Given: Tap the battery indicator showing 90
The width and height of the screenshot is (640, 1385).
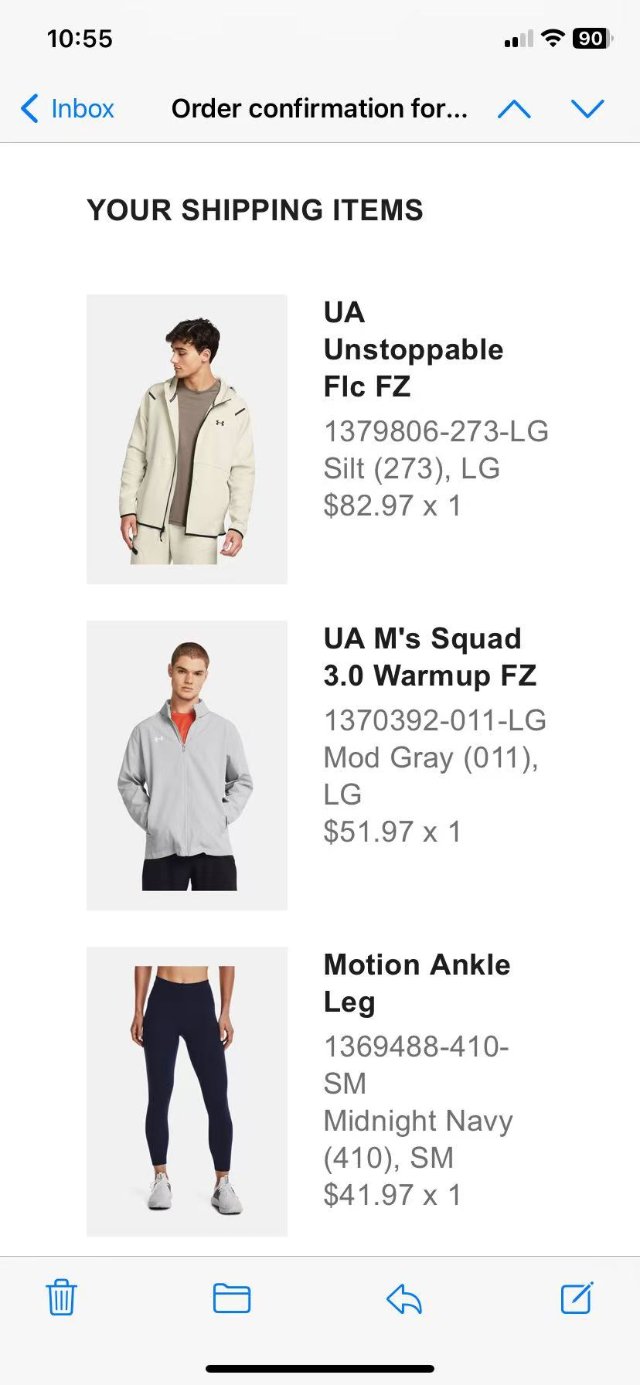Looking at the screenshot, I should point(590,37).
